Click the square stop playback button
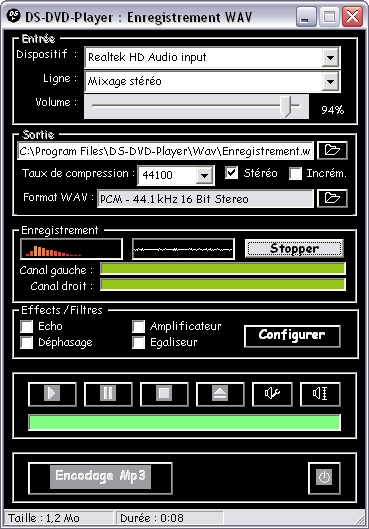The image size is (369, 529). tap(164, 393)
